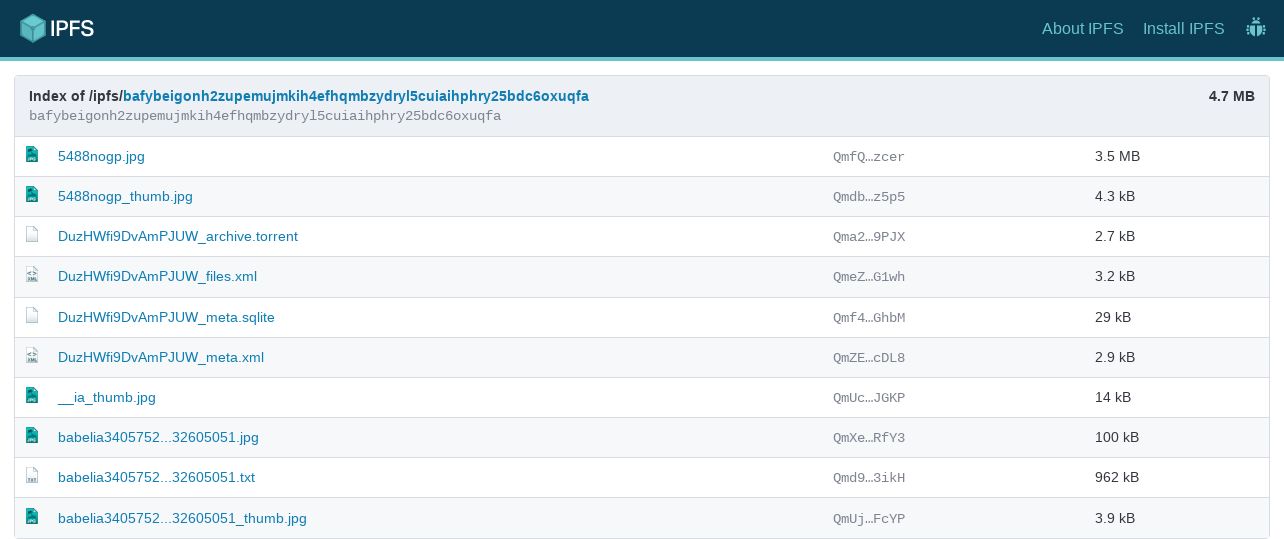
Task: Click hash Qma2…9PJX
Action: (x=869, y=236)
